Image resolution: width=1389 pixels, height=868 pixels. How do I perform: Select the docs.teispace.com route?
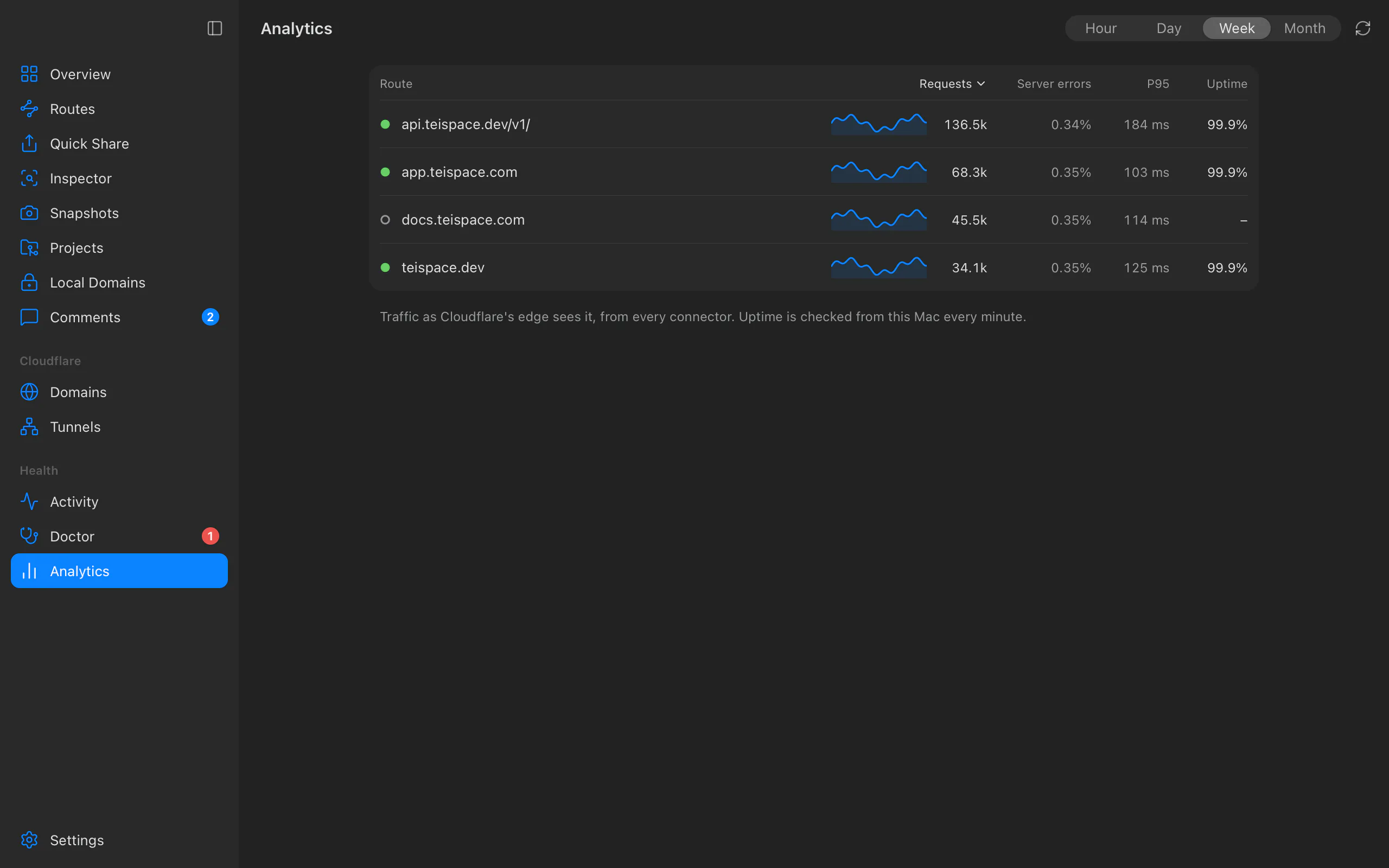click(x=813, y=219)
